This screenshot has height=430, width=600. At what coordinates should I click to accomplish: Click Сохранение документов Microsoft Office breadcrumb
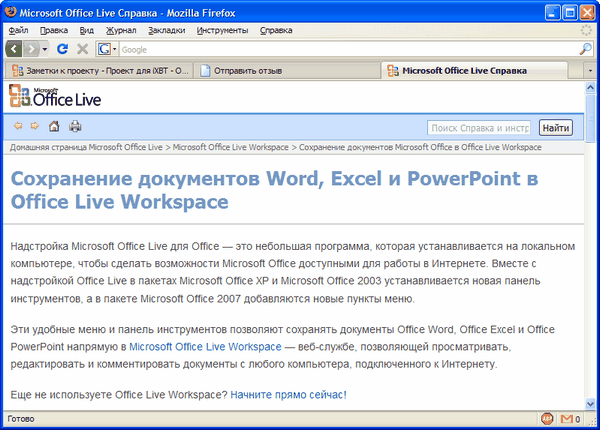click(420, 147)
